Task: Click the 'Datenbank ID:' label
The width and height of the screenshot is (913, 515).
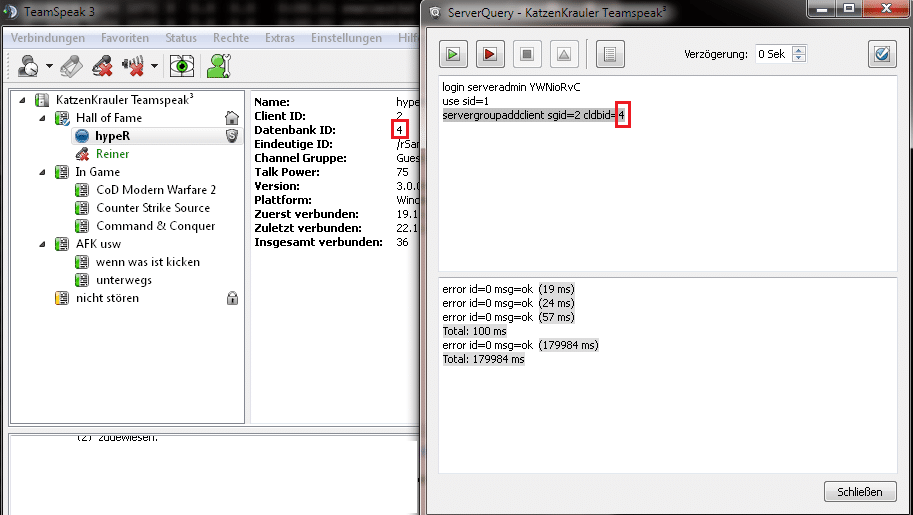Action: click(x=295, y=130)
